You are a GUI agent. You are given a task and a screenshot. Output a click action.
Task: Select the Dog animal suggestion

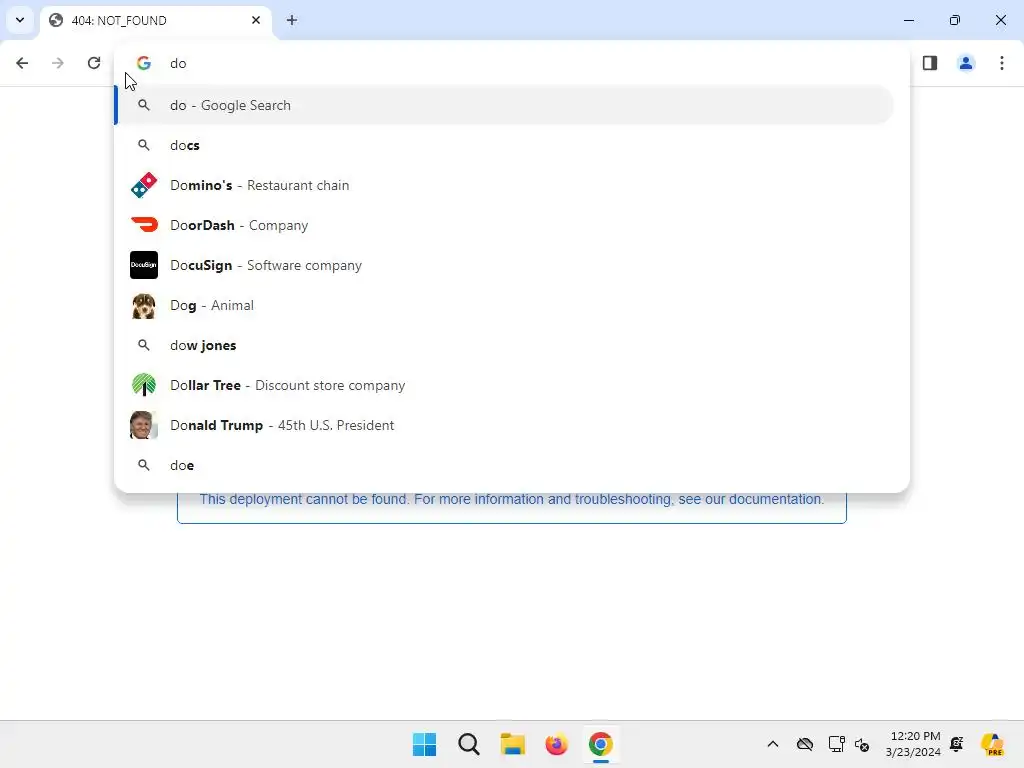coord(504,305)
